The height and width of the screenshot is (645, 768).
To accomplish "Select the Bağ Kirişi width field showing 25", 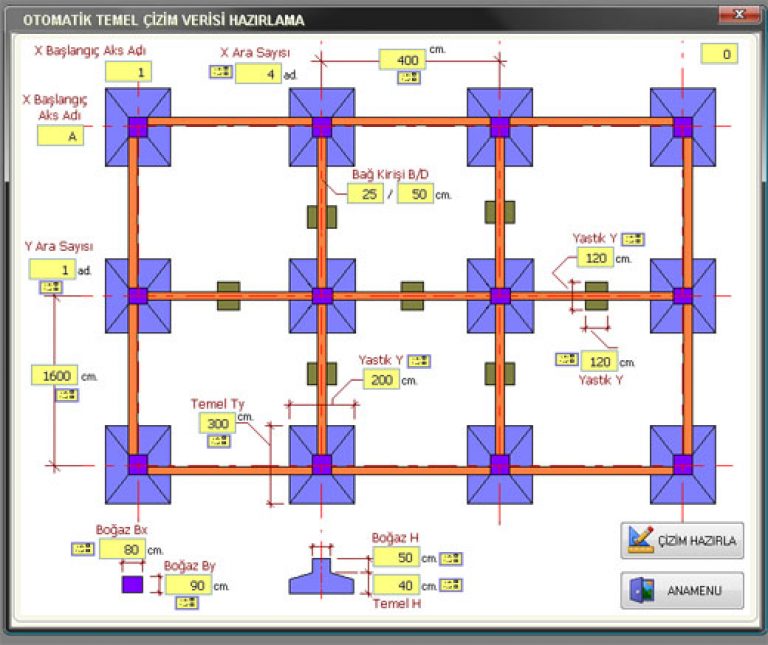I will (365, 194).
